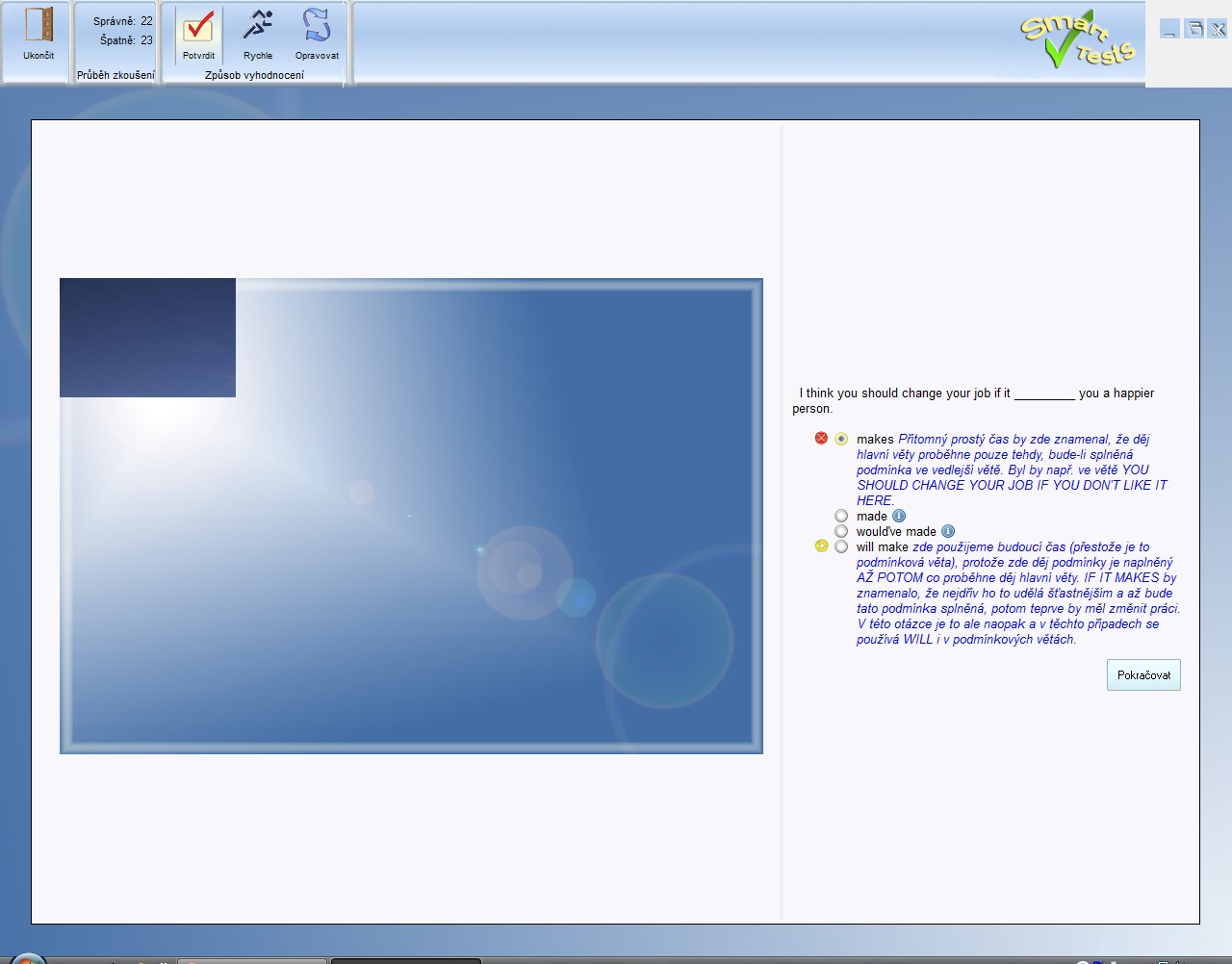
Task: Click the Smart Tests logo
Action: tap(1077, 39)
